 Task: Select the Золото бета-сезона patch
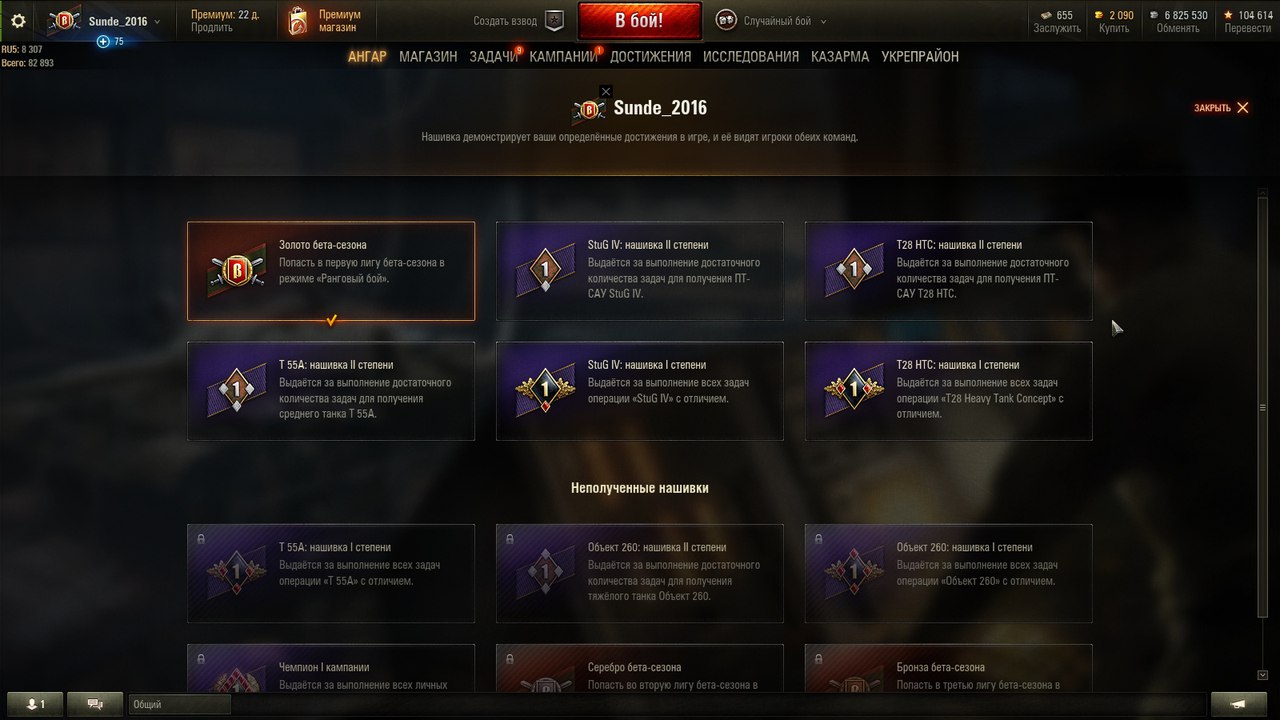coord(331,271)
